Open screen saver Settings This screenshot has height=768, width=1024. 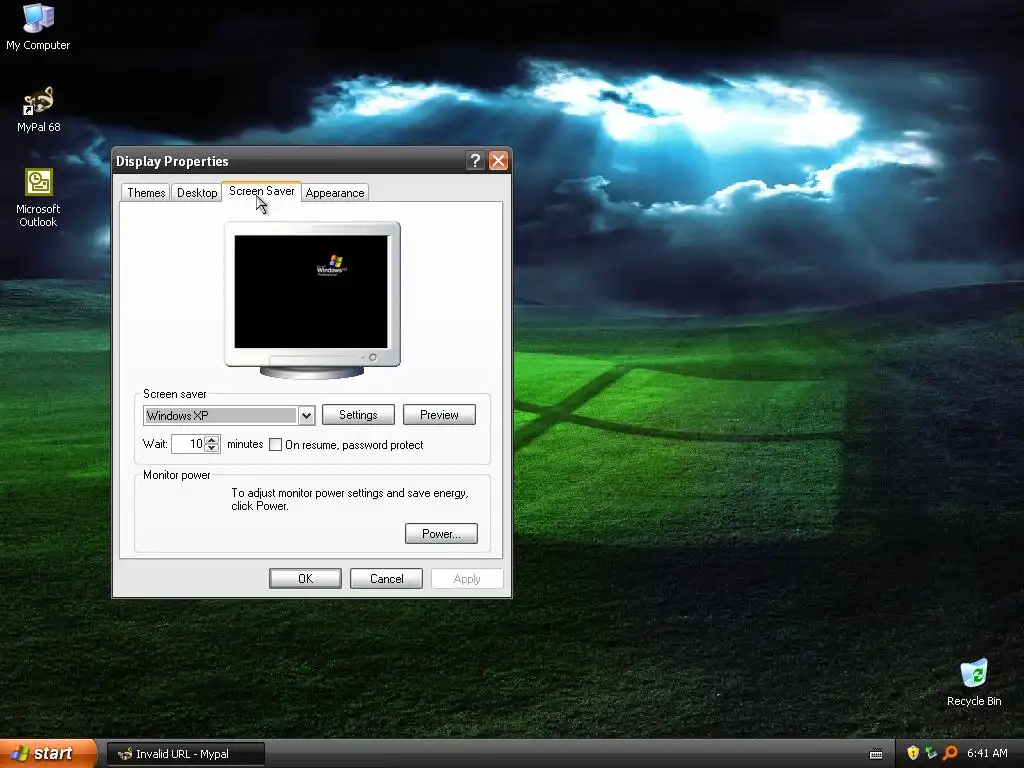pos(358,415)
